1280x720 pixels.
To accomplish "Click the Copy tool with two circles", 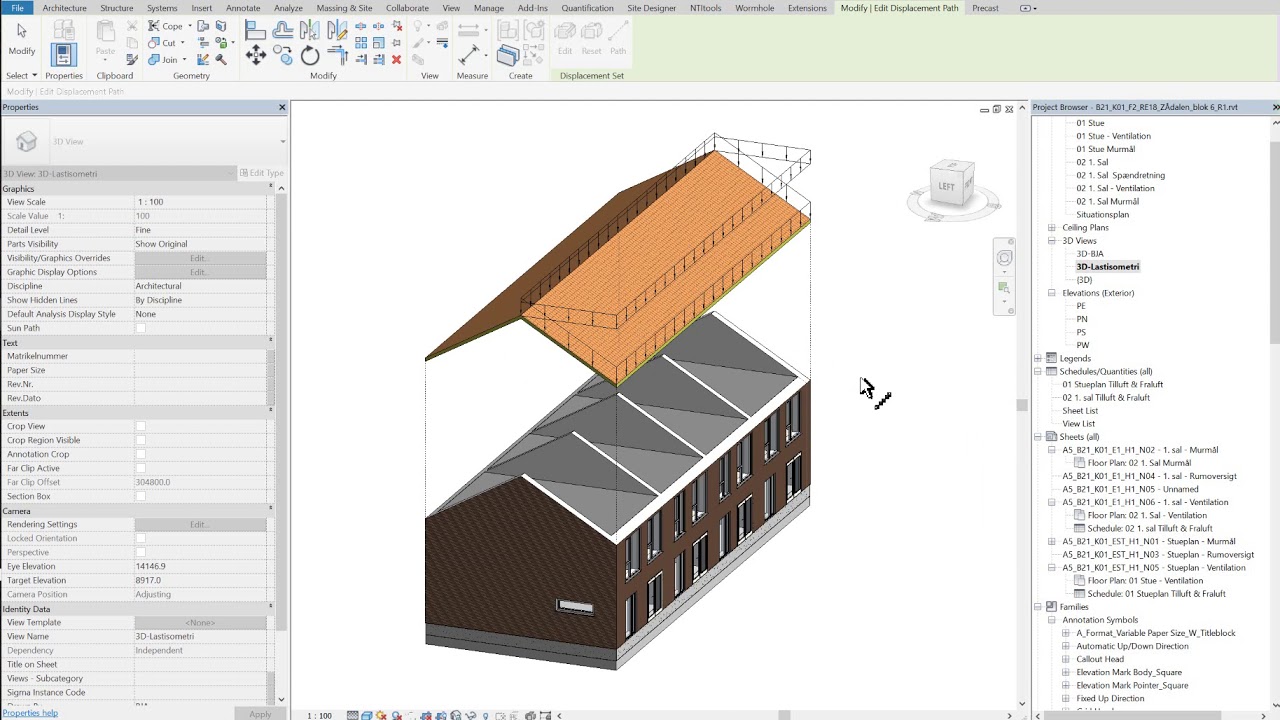I will pyautogui.click(x=283, y=56).
